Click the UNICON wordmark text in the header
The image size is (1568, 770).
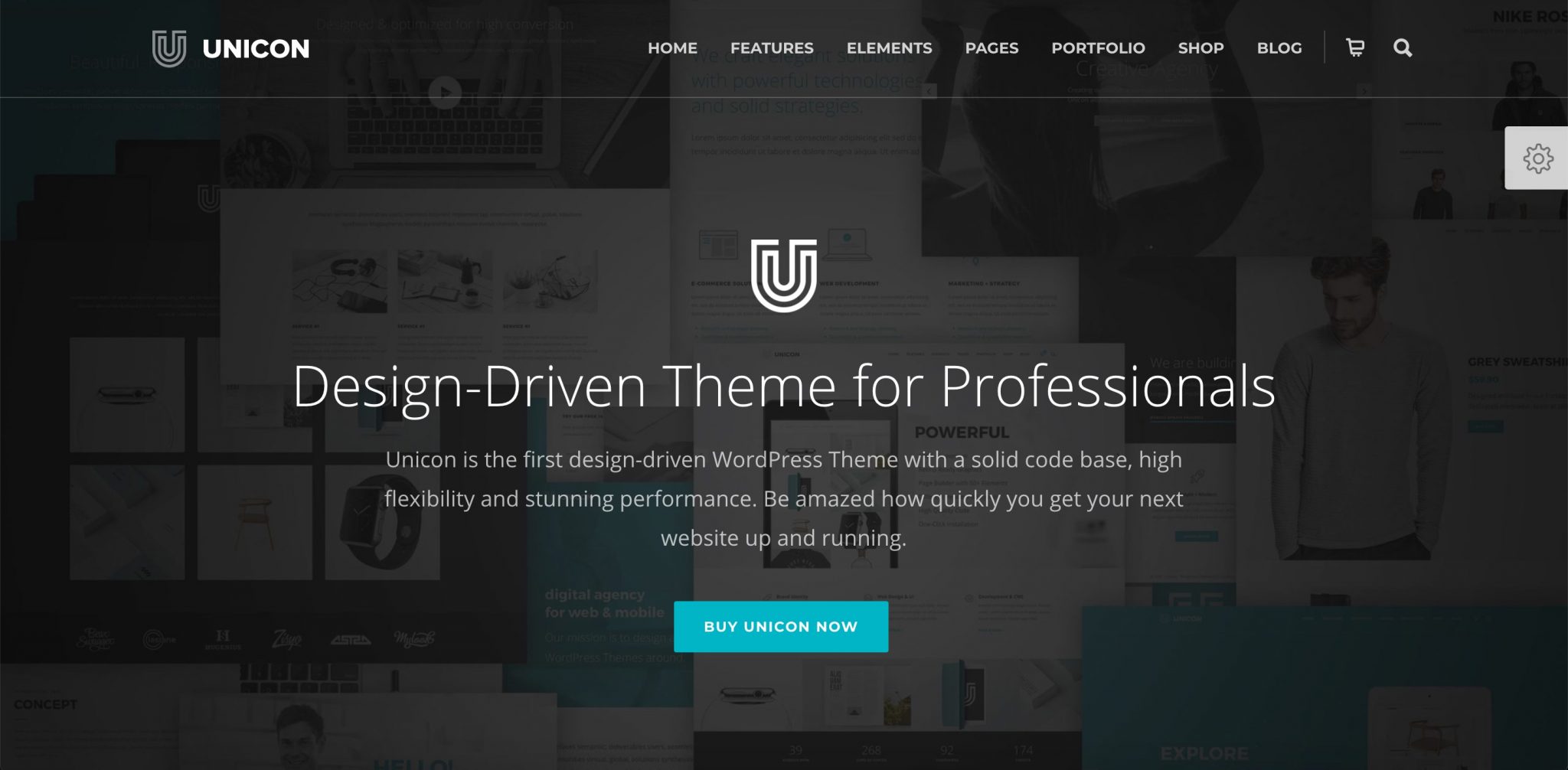[256, 49]
